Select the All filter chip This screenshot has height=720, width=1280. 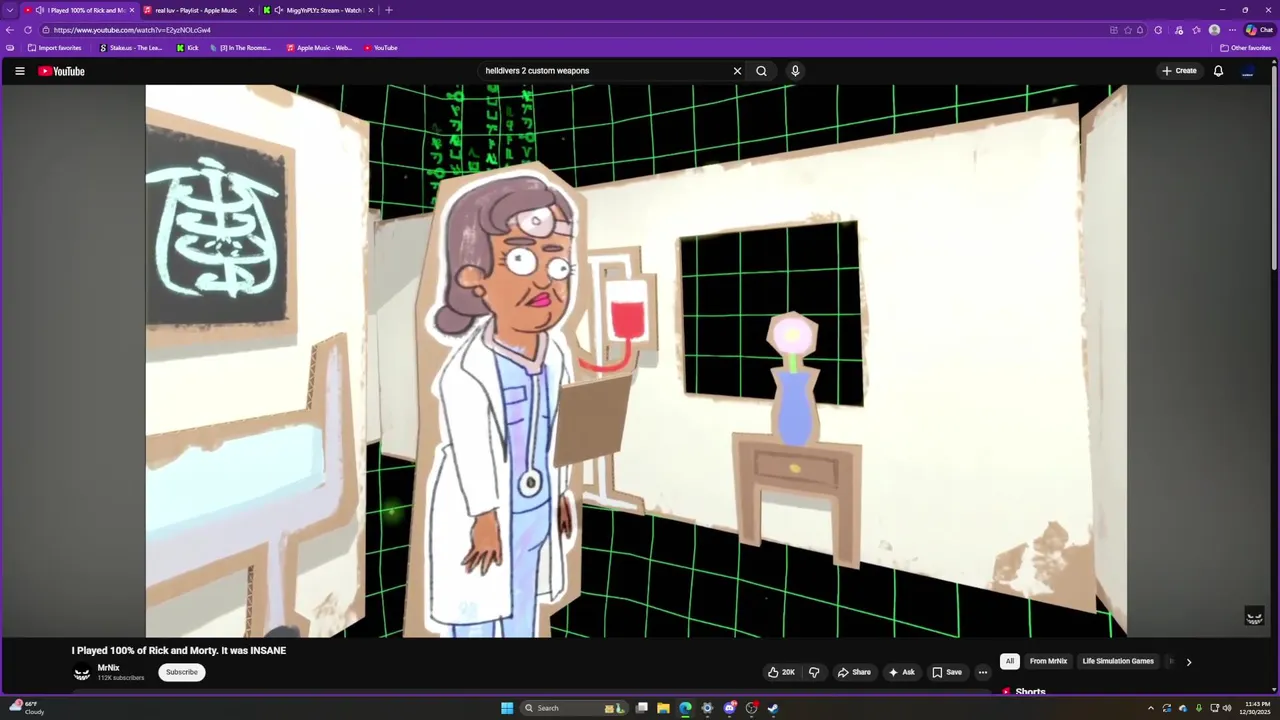coord(1010,661)
